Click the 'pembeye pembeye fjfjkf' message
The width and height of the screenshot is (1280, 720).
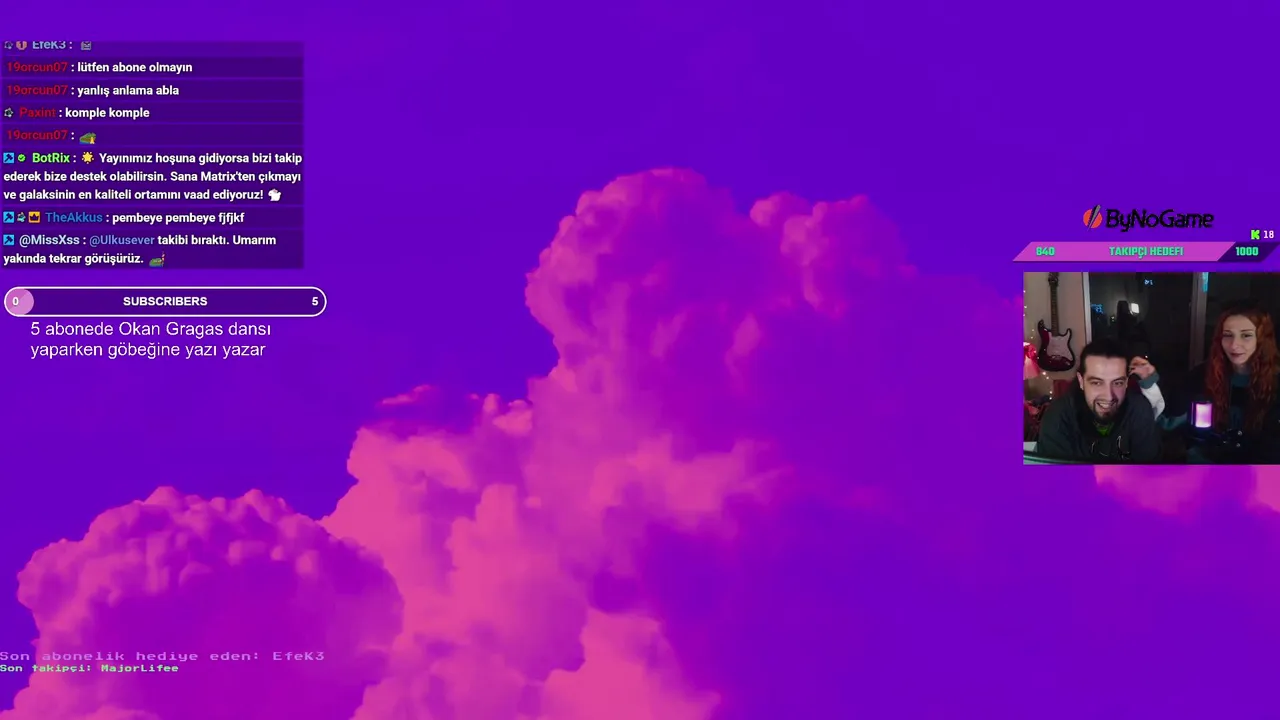[x=178, y=217]
